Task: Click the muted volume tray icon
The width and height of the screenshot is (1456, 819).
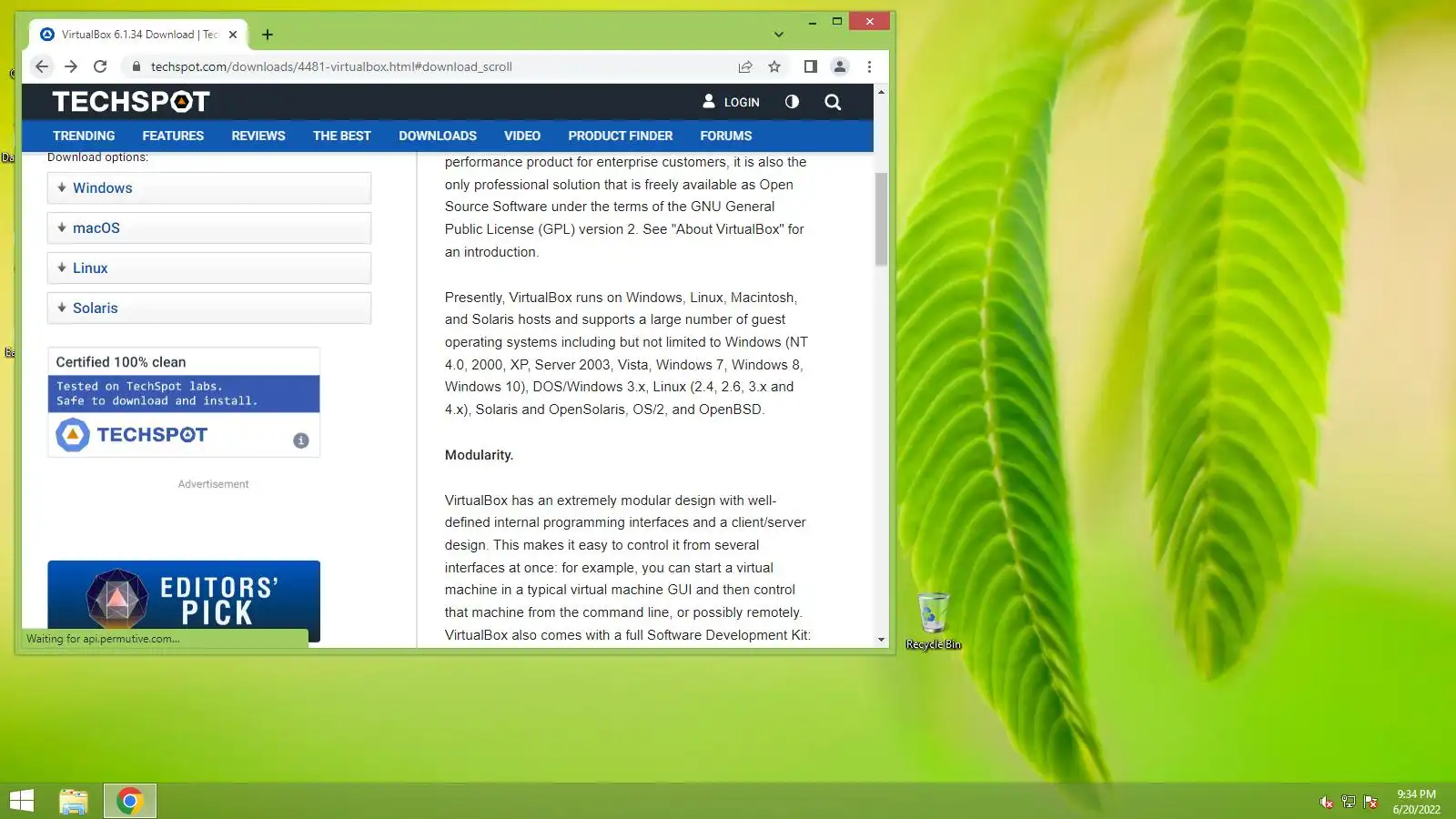Action: tap(1327, 802)
